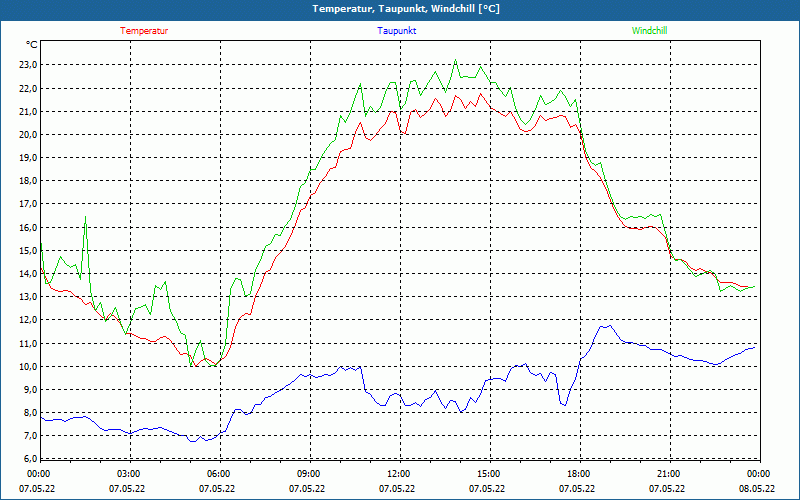Click the '06:00' time label
800x500 pixels.
point(218,474)
